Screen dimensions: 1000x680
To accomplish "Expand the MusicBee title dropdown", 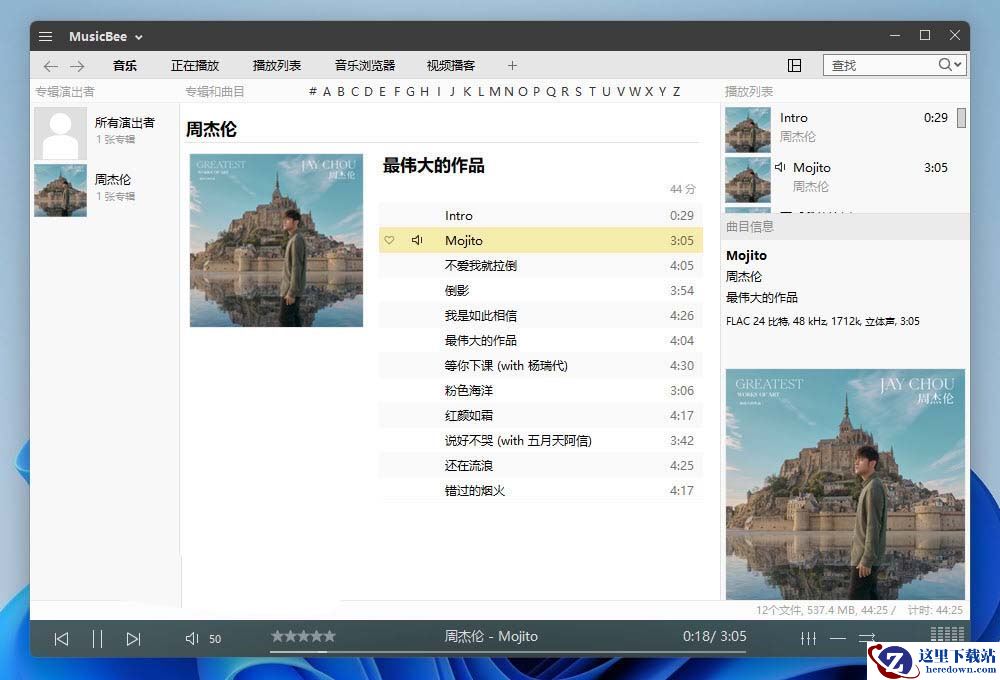I will (x=139, y=37).
